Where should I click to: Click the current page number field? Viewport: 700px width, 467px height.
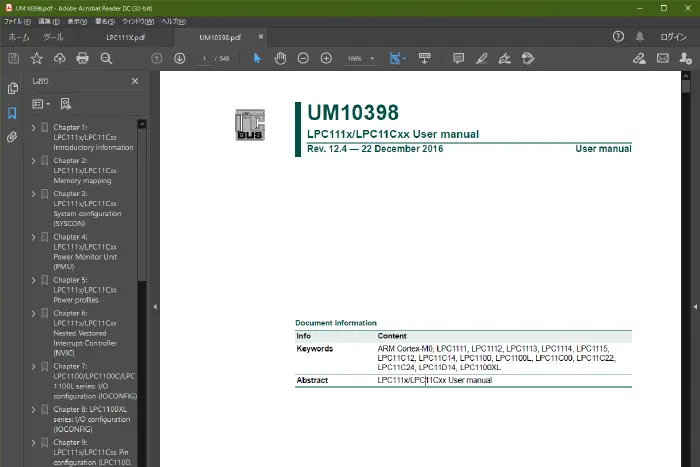[203, 59]
